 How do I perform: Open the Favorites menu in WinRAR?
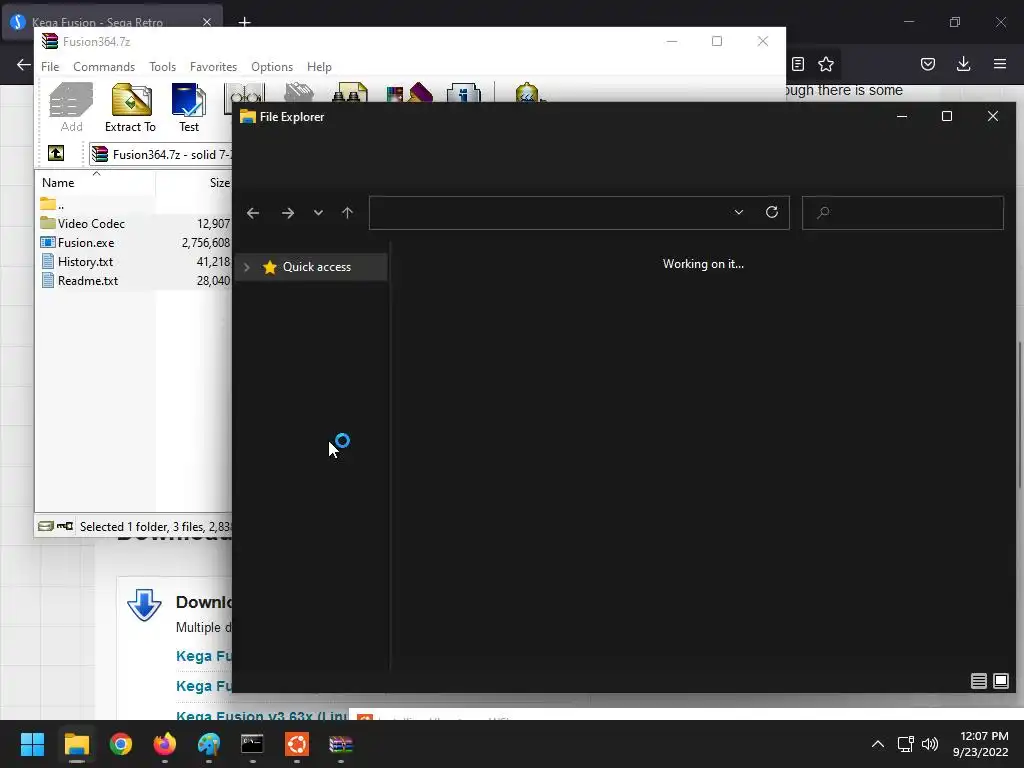(x=213, y=67)
